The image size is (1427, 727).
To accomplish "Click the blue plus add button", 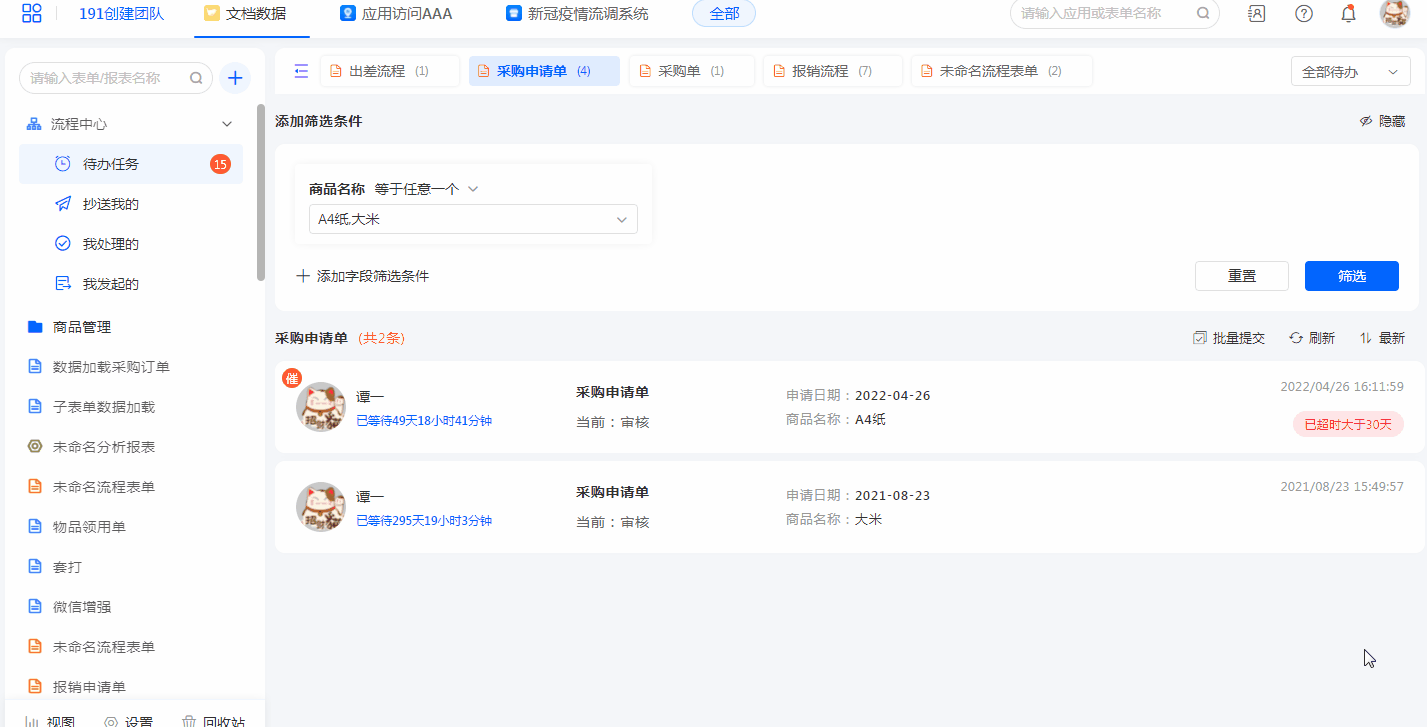I will click(x=234, y=78).
